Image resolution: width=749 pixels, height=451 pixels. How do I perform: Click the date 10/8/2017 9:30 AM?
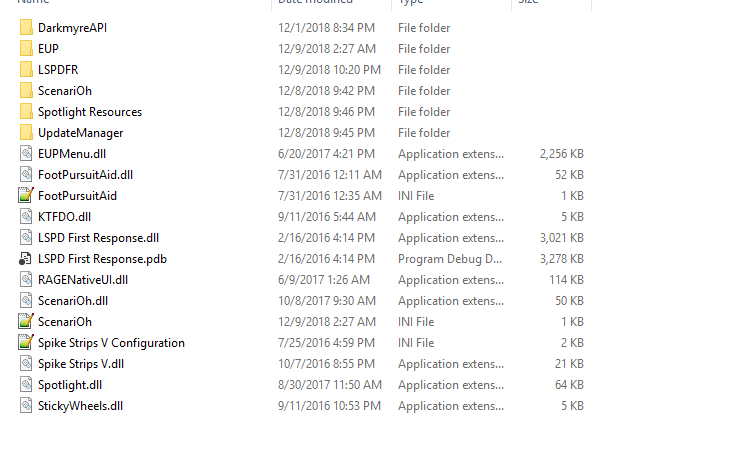click(327, 301)
